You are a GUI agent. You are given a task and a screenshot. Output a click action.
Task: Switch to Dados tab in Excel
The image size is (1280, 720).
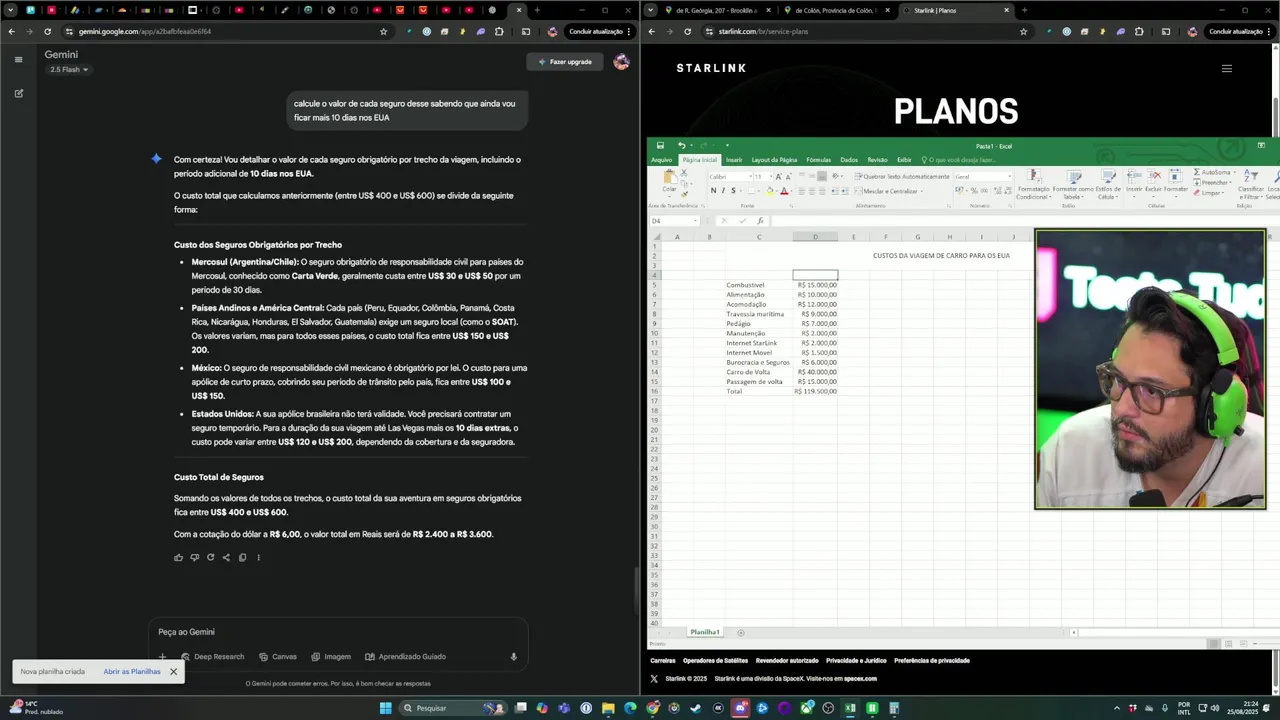point(849,160)
